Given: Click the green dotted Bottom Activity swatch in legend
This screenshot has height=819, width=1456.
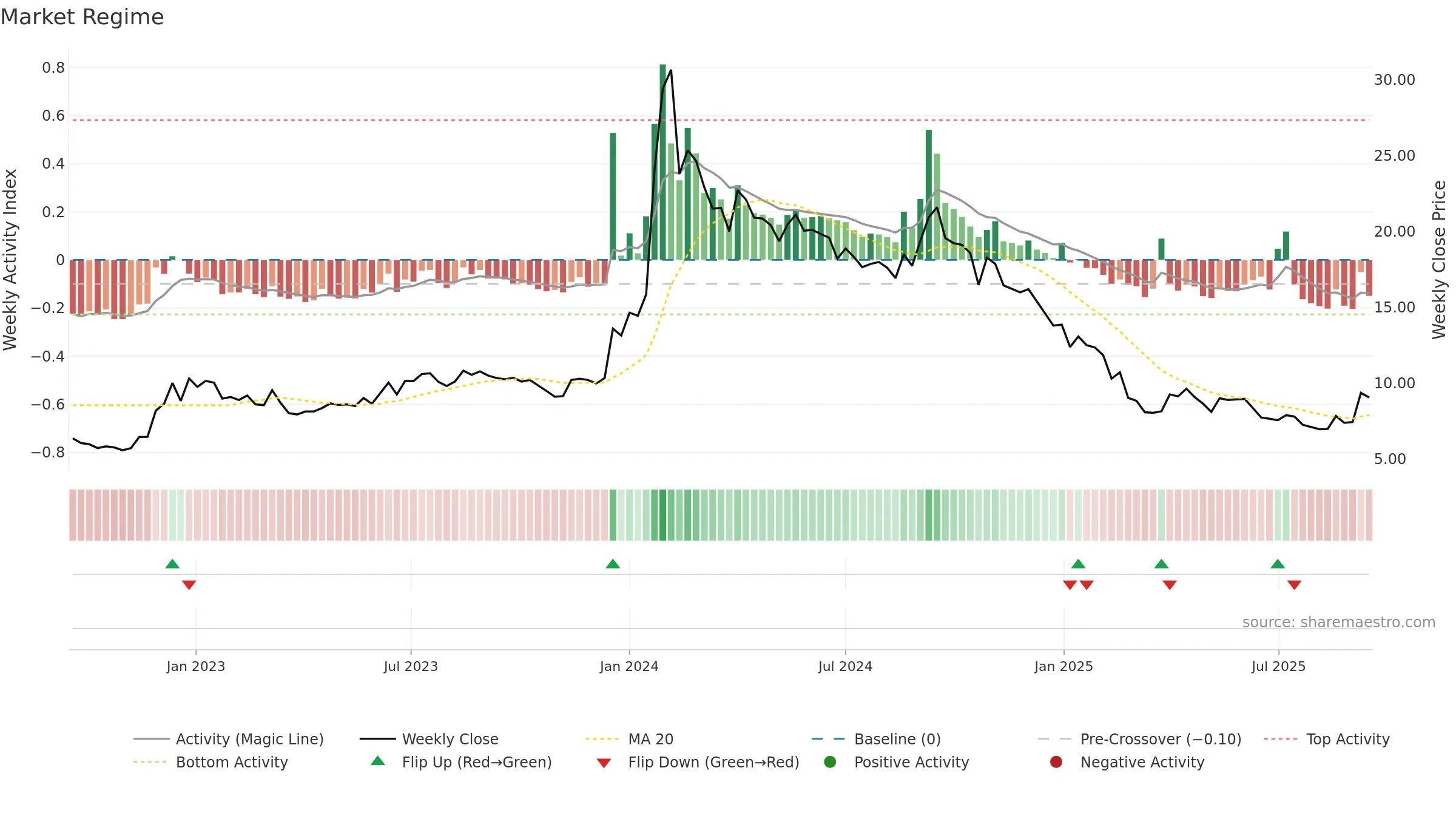Looking at the screenshot, I should coord(150,762).
